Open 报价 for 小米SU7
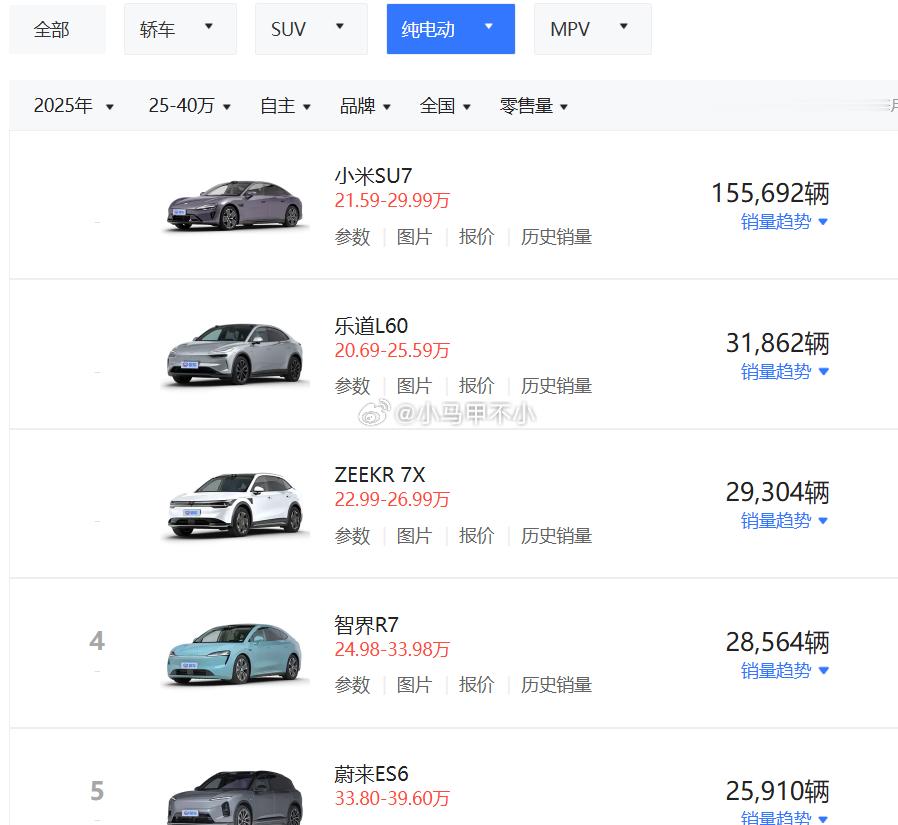Image resolution: width=898 pixels, height=825 pixels. point(476,236)
